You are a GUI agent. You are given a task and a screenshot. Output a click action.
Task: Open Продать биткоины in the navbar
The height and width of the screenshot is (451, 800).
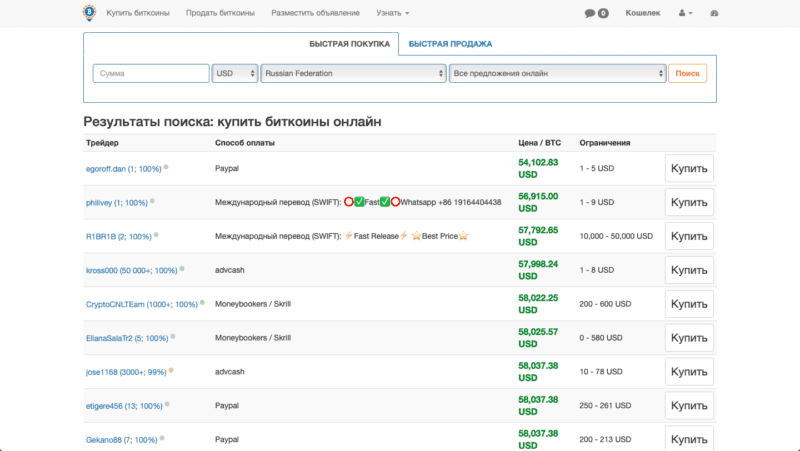[x=220, y=13]
